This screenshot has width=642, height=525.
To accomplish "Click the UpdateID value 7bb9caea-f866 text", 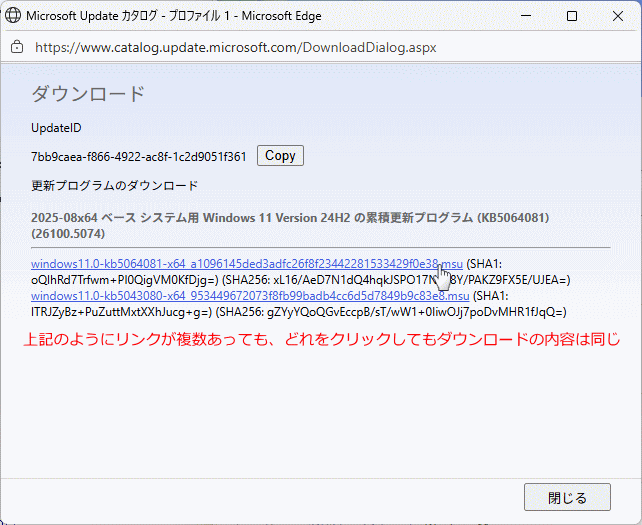I will coord(139,157).
